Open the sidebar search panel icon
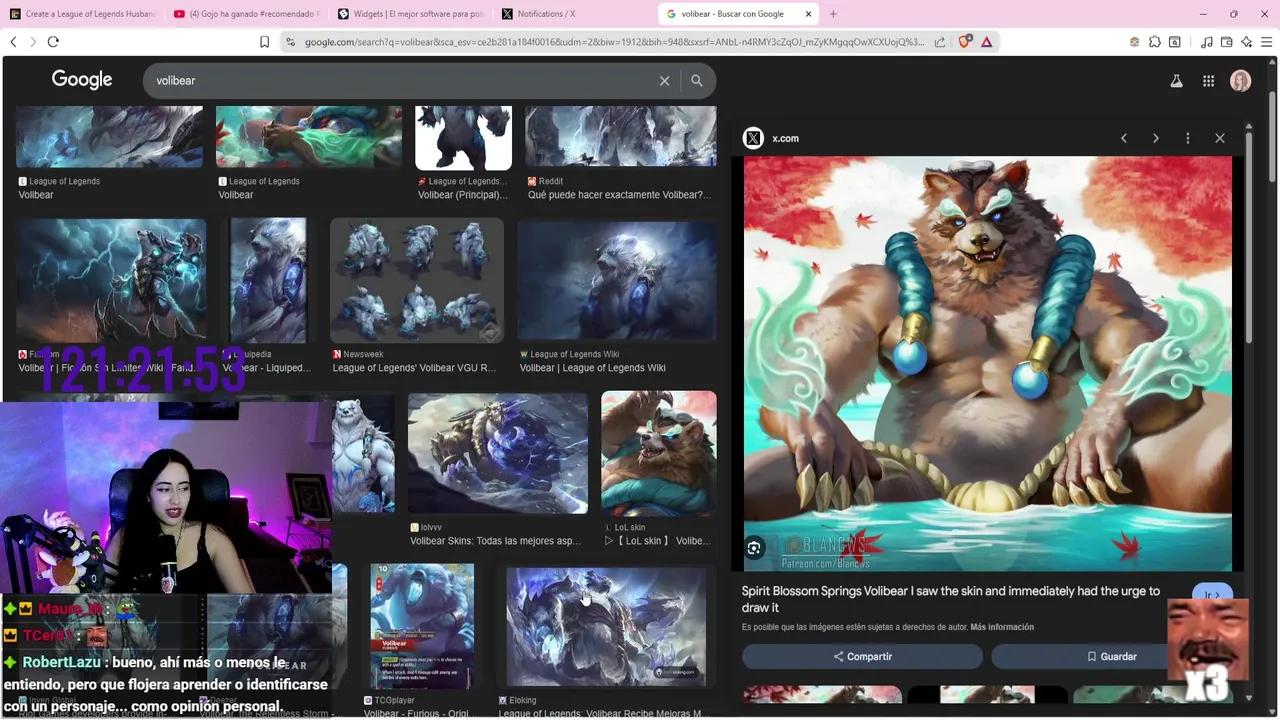The width and height of the screenshot is (1280, 720). 1175,42
